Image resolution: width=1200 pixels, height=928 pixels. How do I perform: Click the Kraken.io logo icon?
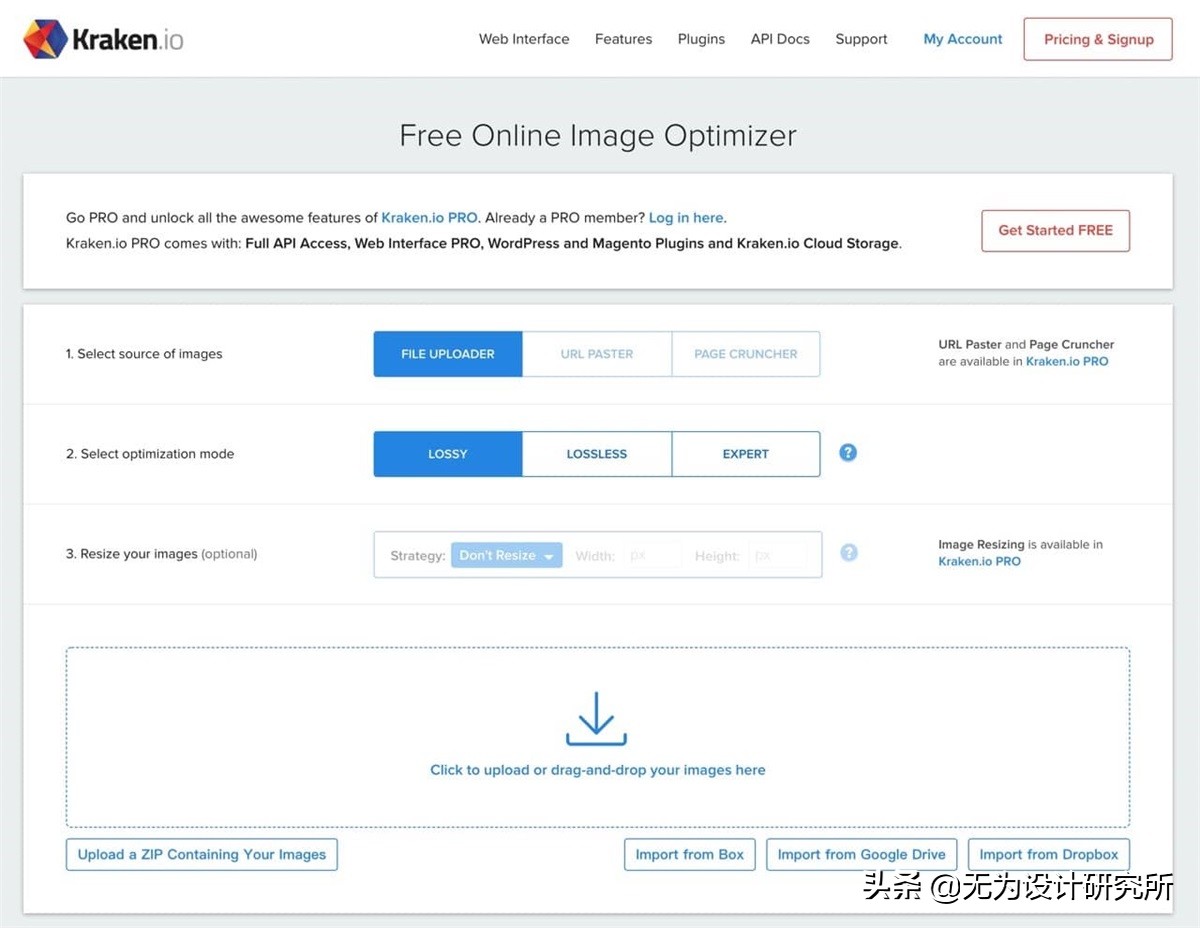pos(46,39)
